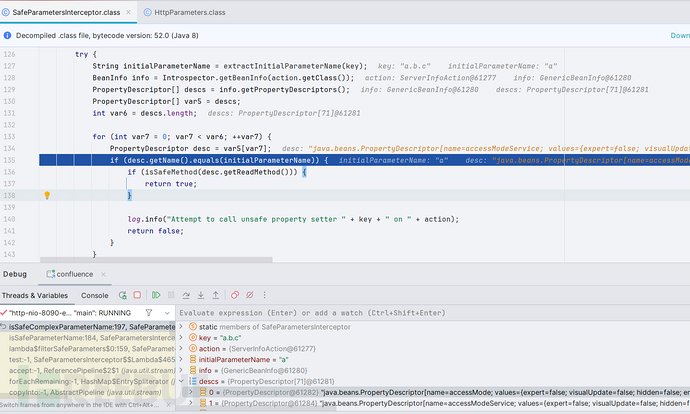Click the key parameter icon

click(193, 338)
